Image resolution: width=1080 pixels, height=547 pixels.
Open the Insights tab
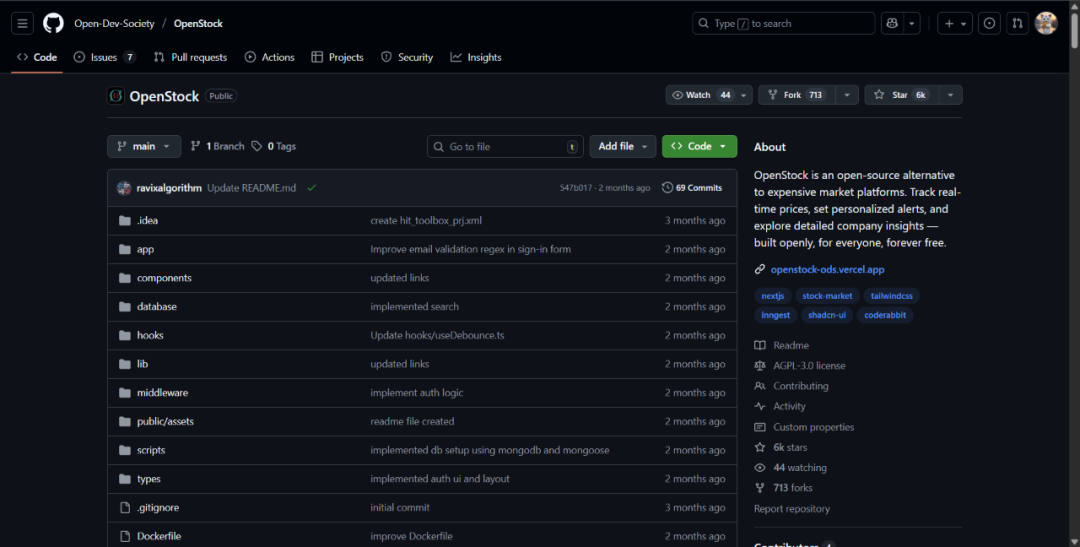coord(476,57)
